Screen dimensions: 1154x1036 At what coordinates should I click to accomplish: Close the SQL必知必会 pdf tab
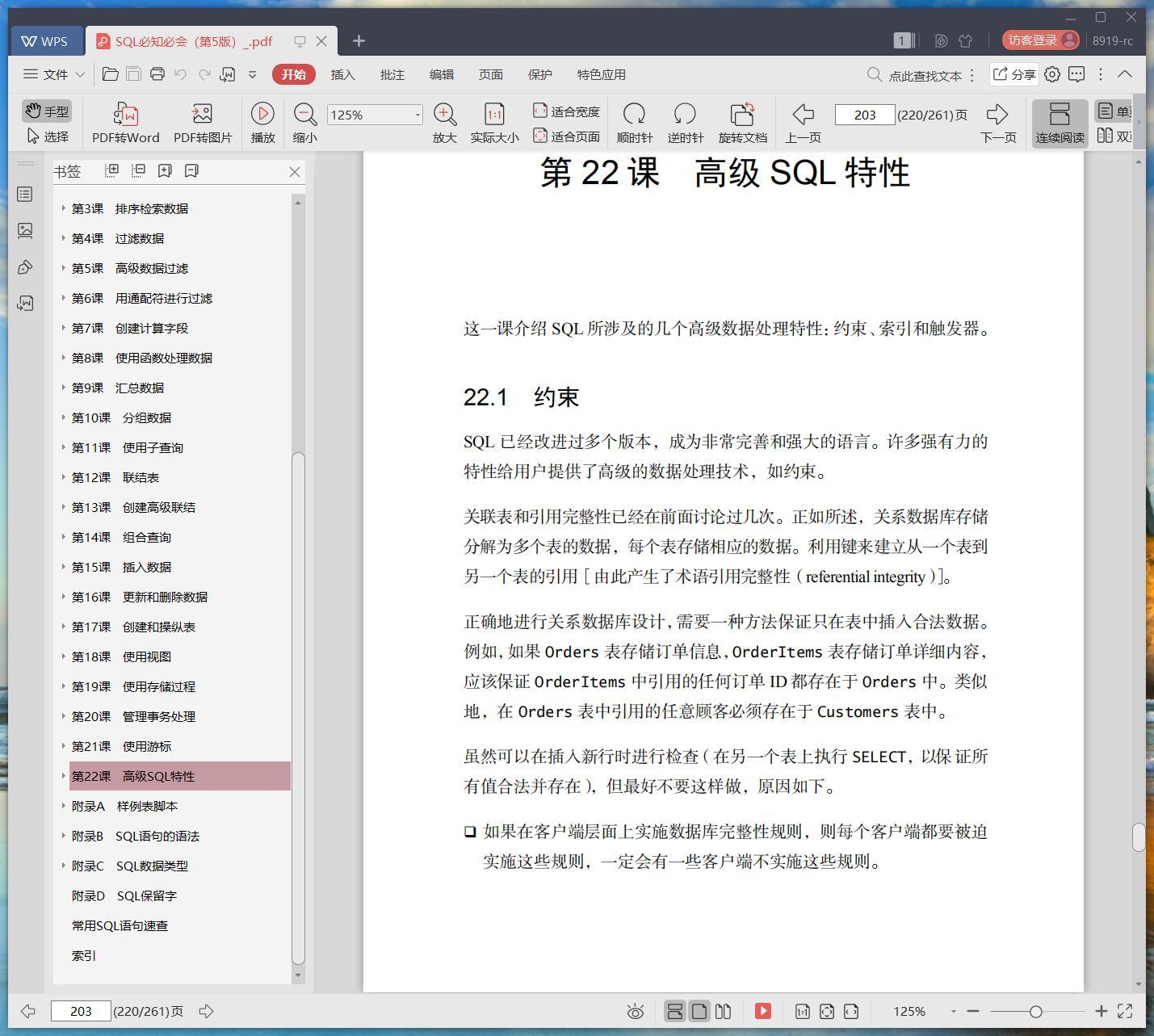click(x=321, y=41)
